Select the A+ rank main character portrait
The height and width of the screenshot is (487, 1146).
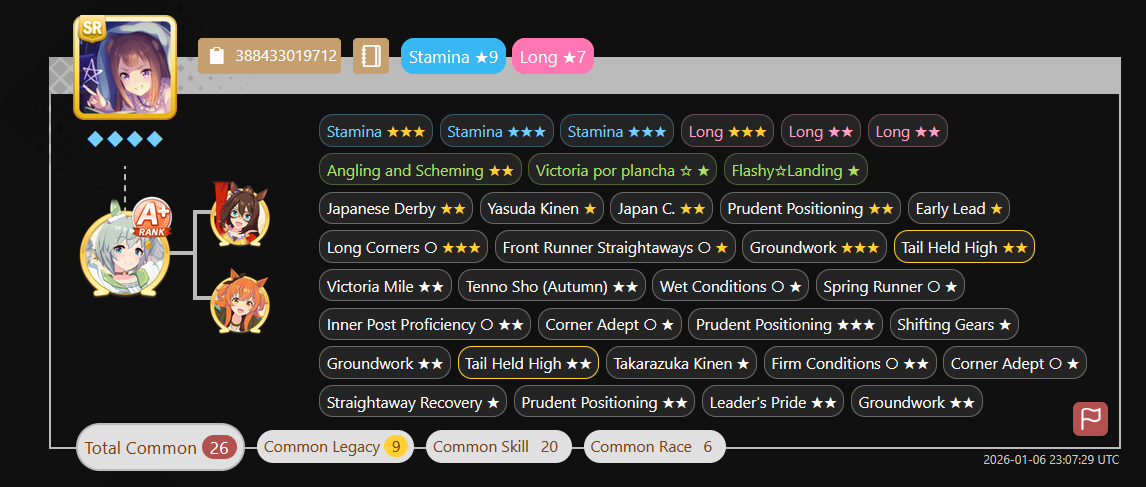click(x=125, y=252)
